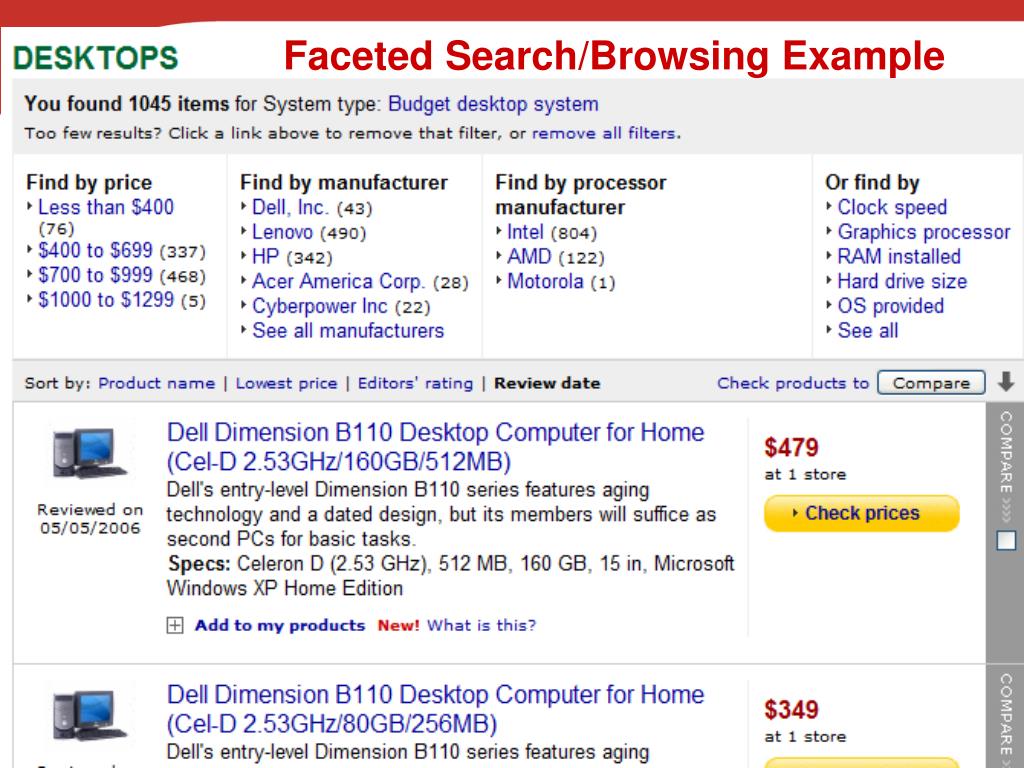Image resolution: width=1024 pixels, height=768 pixels.
Task: Sort results by Product name
Action: tap(157, 383)
